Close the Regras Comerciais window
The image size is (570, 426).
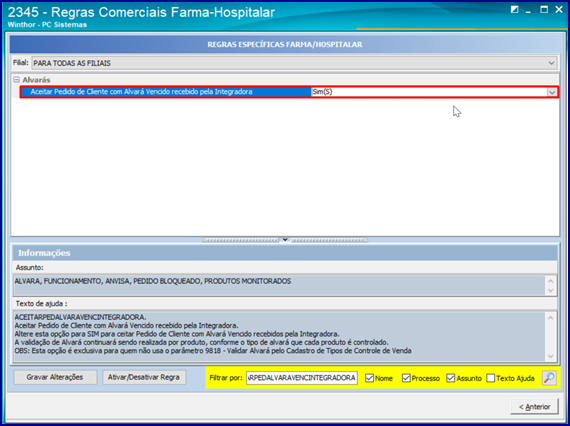[559, 10]
